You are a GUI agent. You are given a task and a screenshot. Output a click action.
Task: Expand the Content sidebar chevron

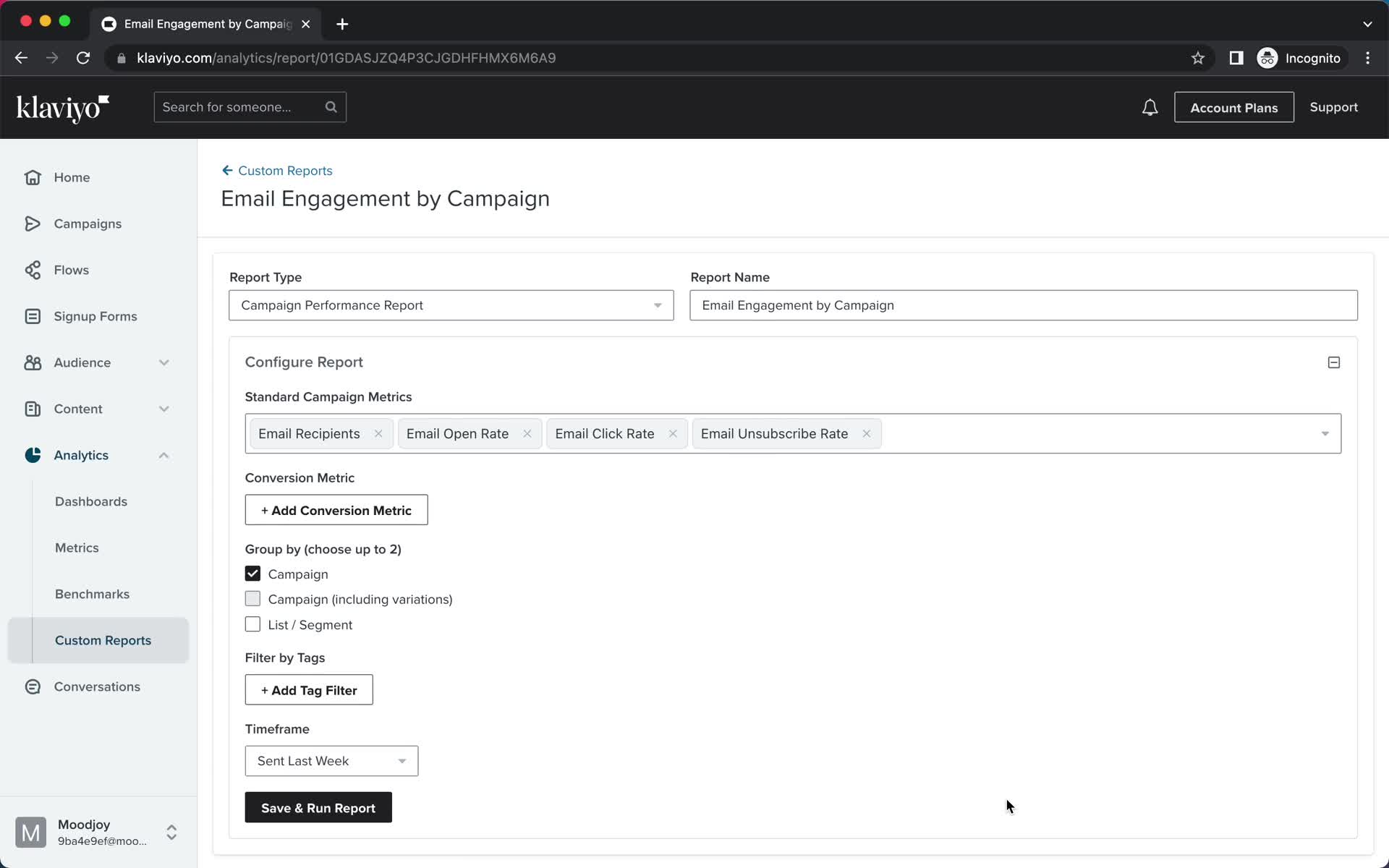click(x=164, y=409)
